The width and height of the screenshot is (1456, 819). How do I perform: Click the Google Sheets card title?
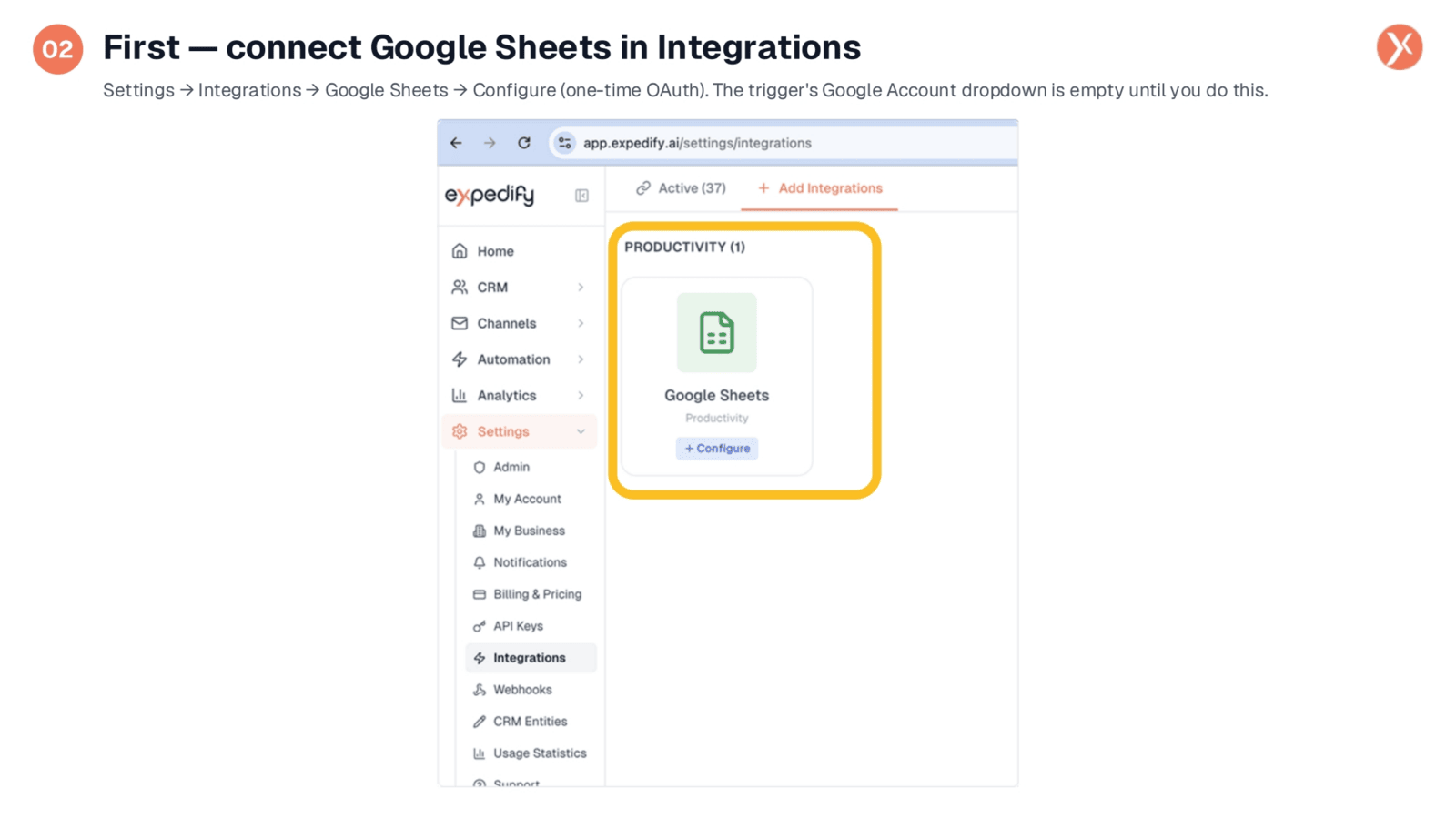(717, 396)
